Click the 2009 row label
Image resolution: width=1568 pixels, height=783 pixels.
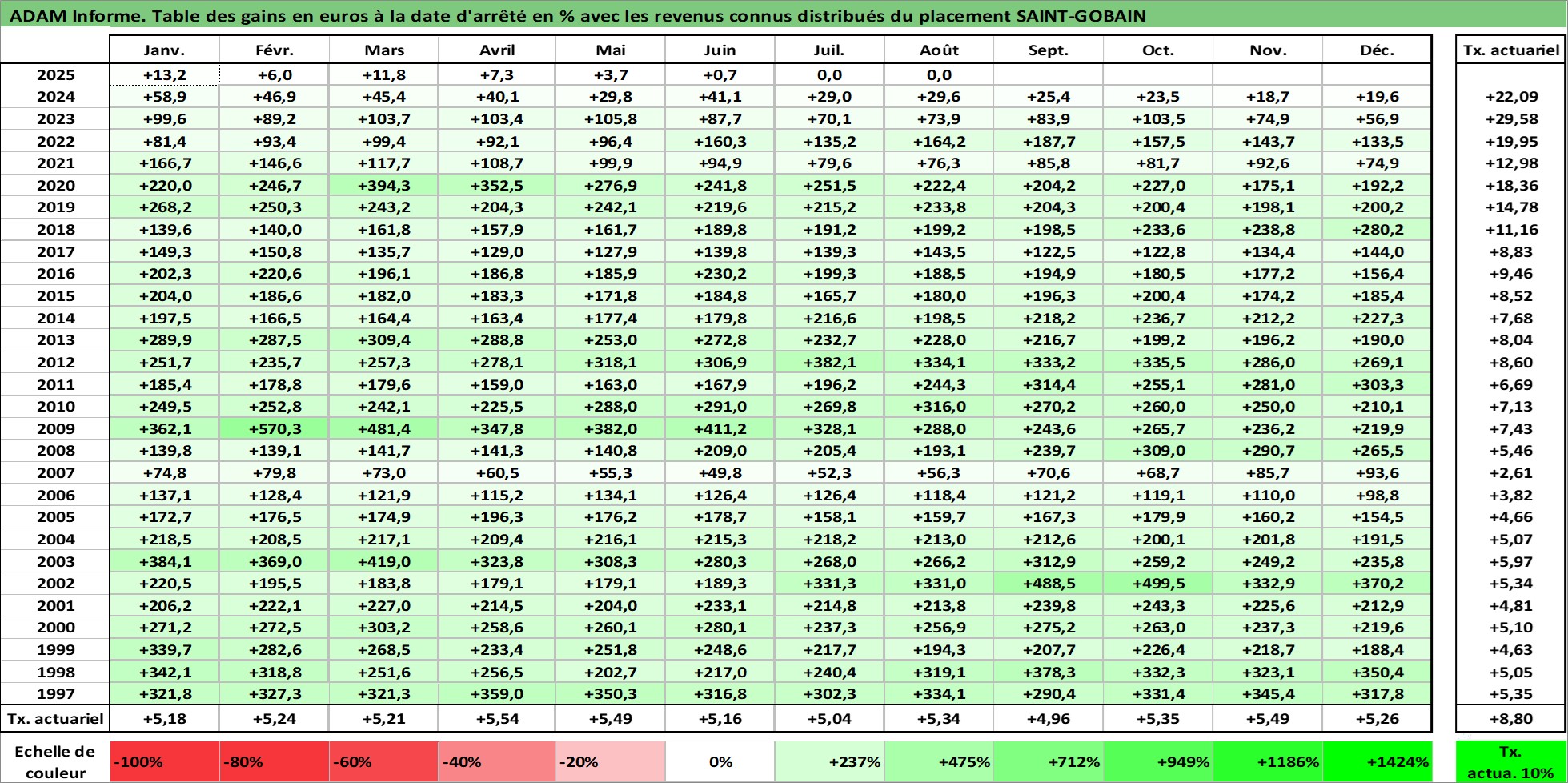point(55,429)
